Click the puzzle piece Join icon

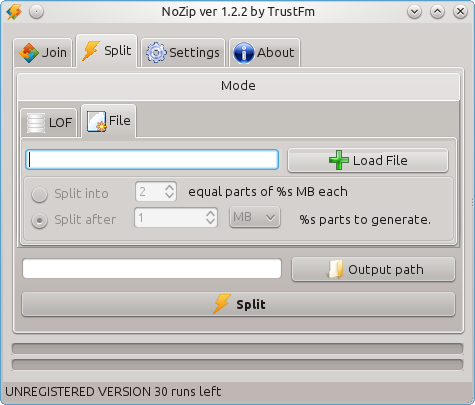(x=29, y=53)
